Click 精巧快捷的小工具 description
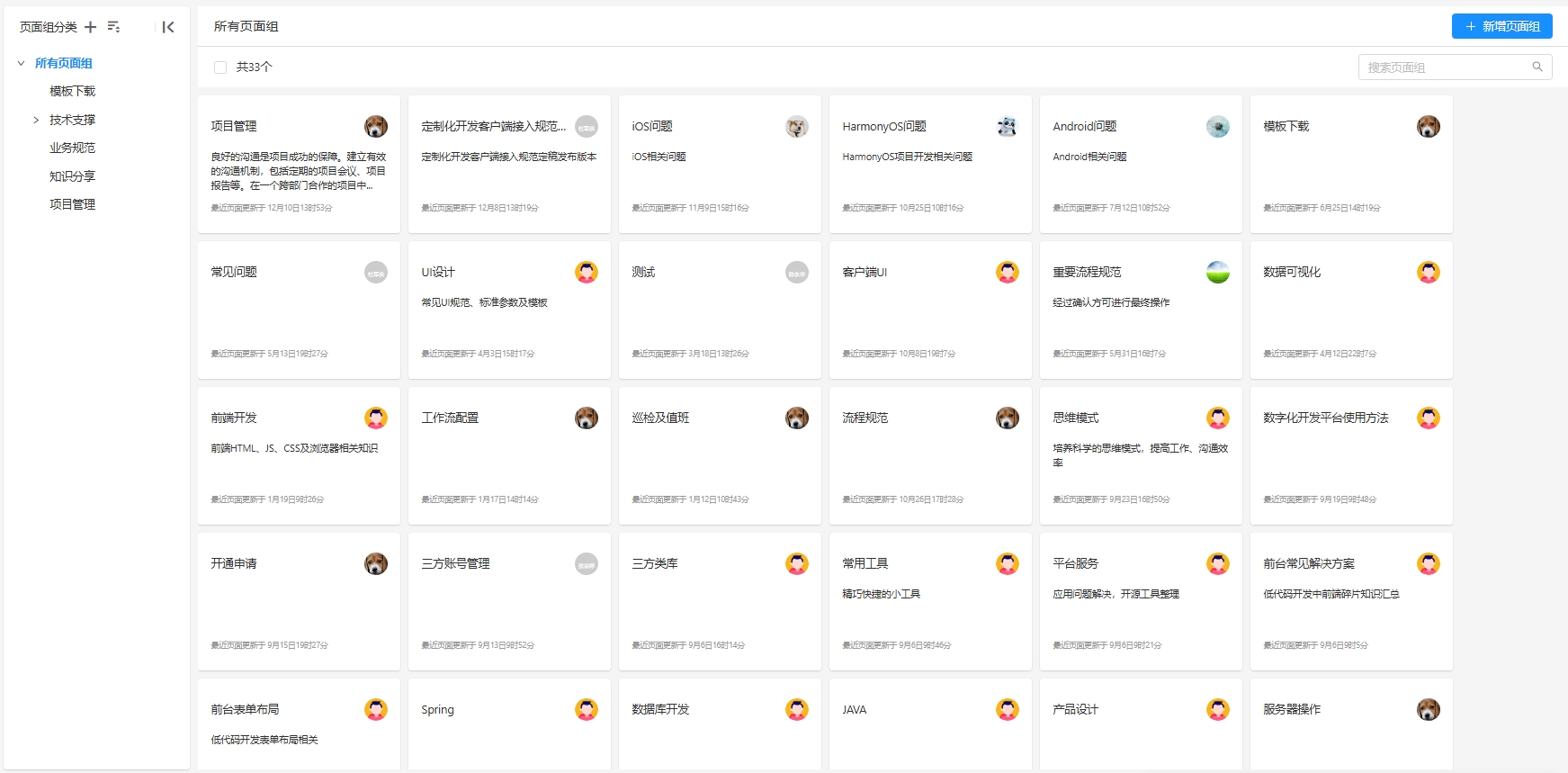Image resolution: width=1568 pixels, height=773 pixels. pyautogui.click(x=882, y=594)
